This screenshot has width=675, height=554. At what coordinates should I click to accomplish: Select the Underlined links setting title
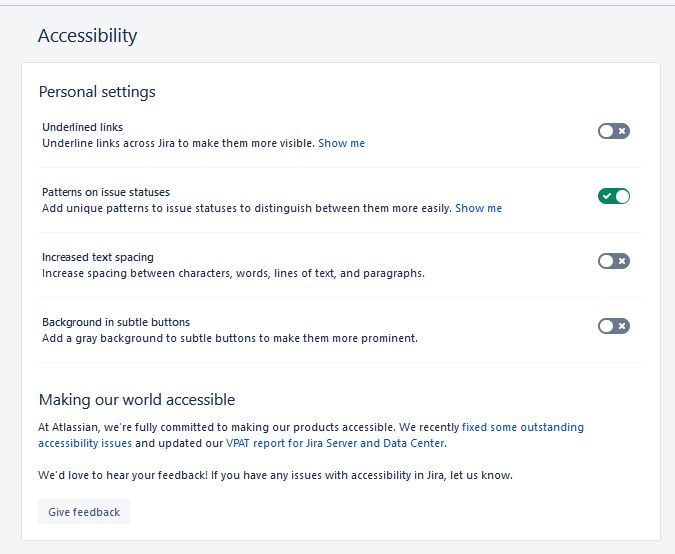tap(83, 127)
